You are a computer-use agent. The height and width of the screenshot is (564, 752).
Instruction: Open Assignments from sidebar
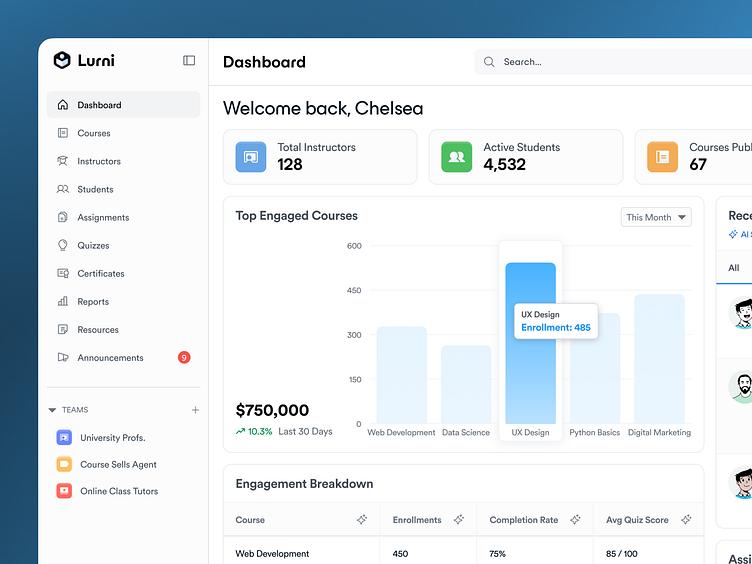pyautogui.click(x=123, y=217)
